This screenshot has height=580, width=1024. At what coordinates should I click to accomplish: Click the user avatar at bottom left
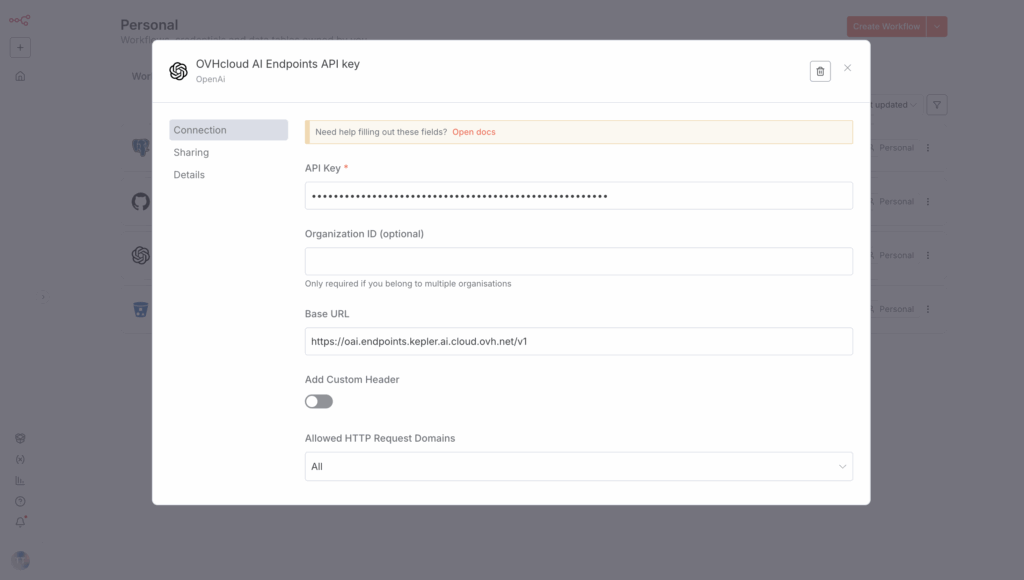pyautogui.click(x=20, y=560)
